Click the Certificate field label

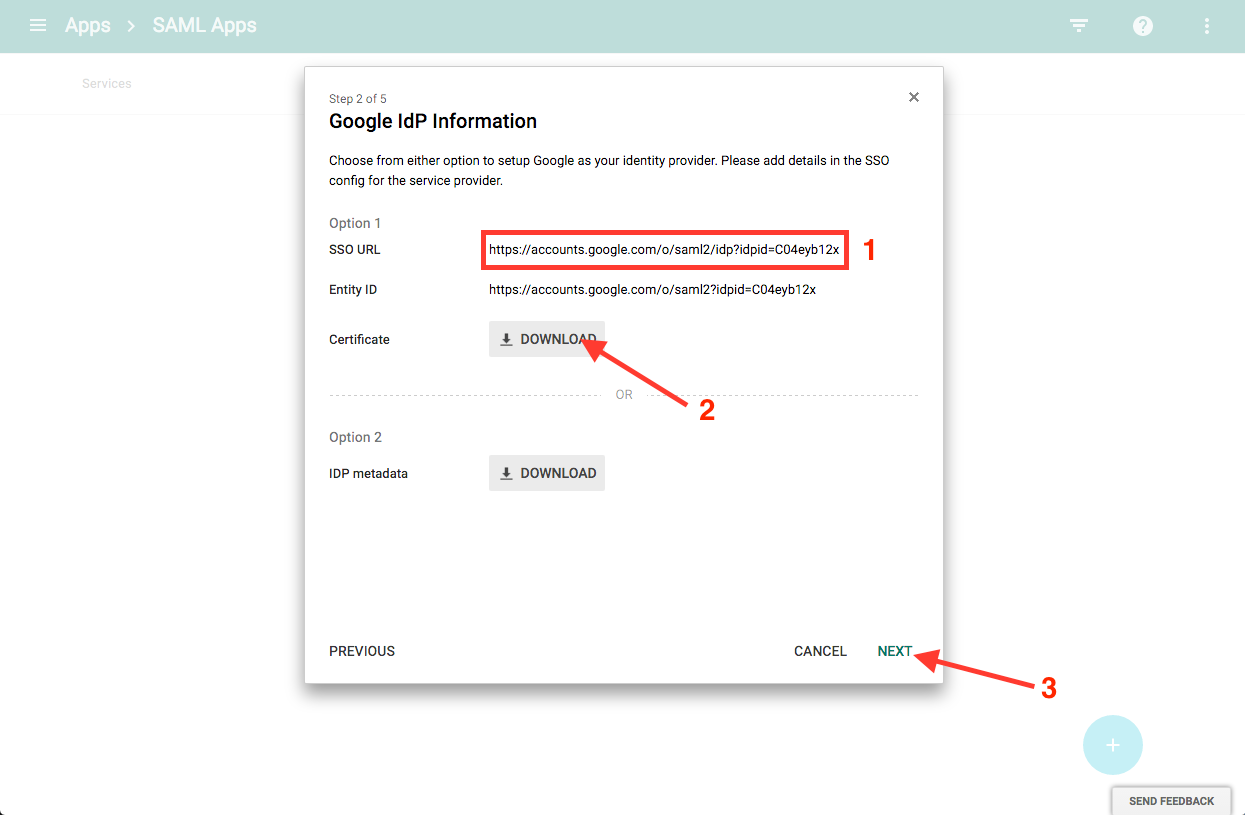click(359, 339)
